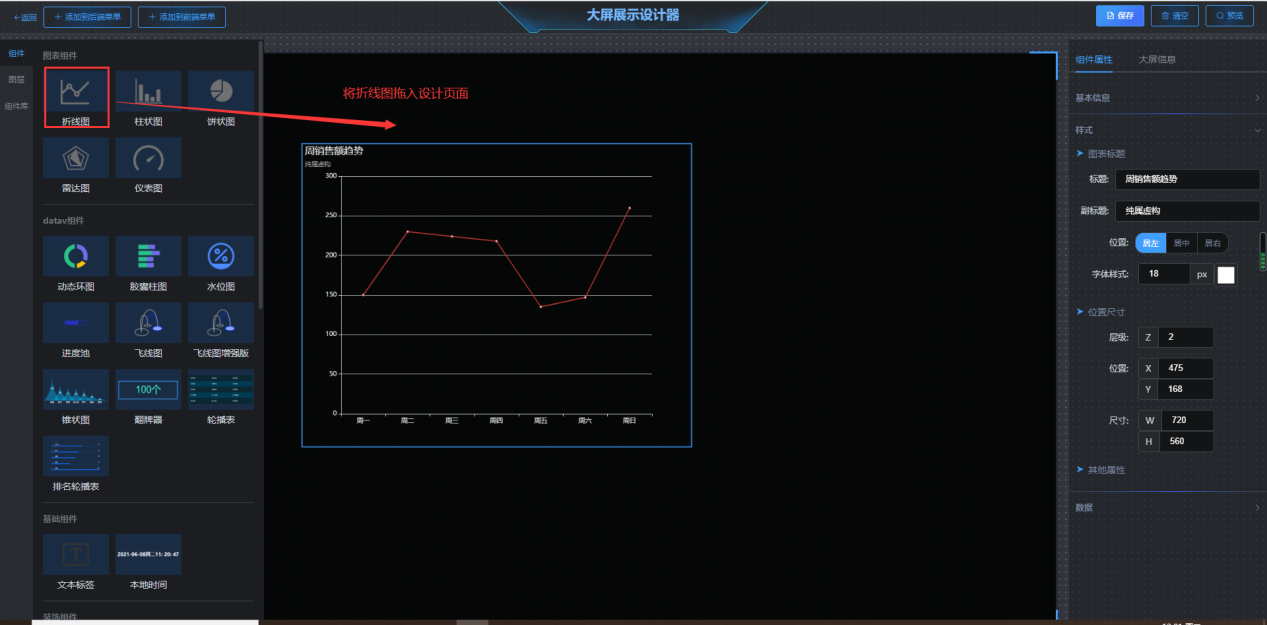Open the 组件属性 properties tab
Viewport: 1267px width, 625px height.
[1094, 59]
